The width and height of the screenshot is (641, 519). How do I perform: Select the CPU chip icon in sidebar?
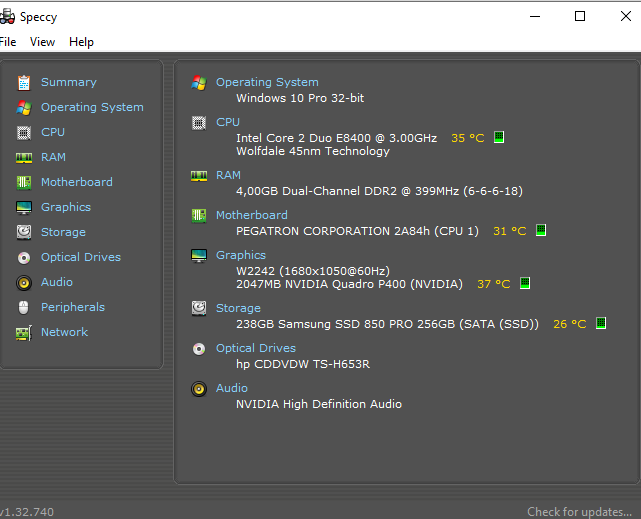point(24,132)
